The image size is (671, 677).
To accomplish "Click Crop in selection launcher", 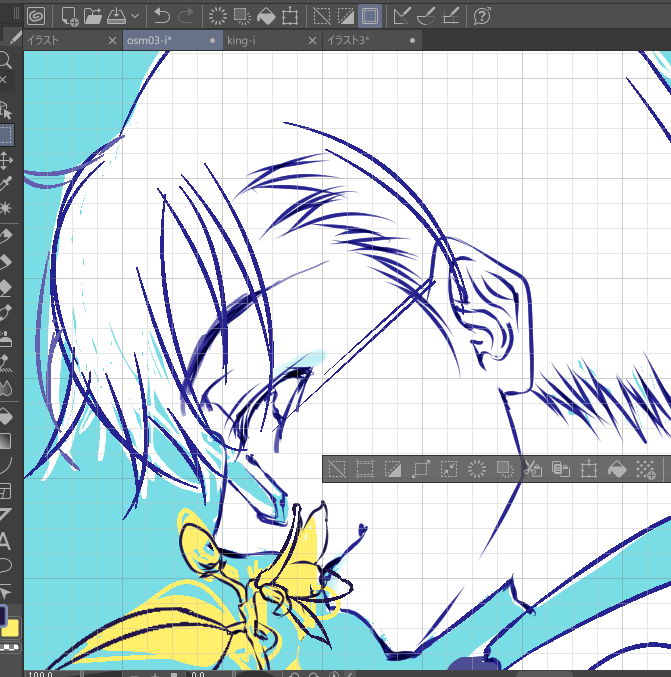I will coord(364,469).
